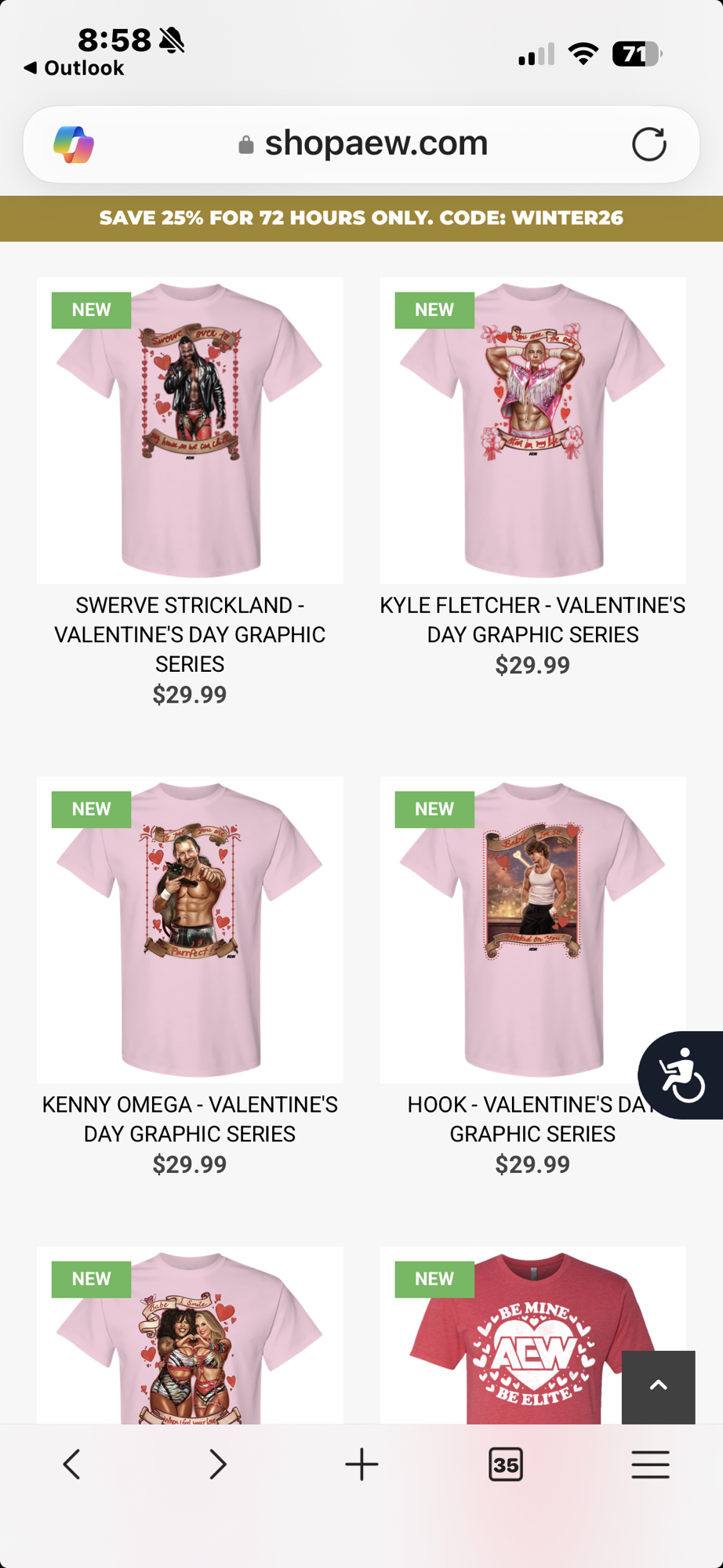Viewport: 723px width, 1568px height.
Task: Open Kenny Omega Valentine's shirt image
Action: (x=190, y=930)
